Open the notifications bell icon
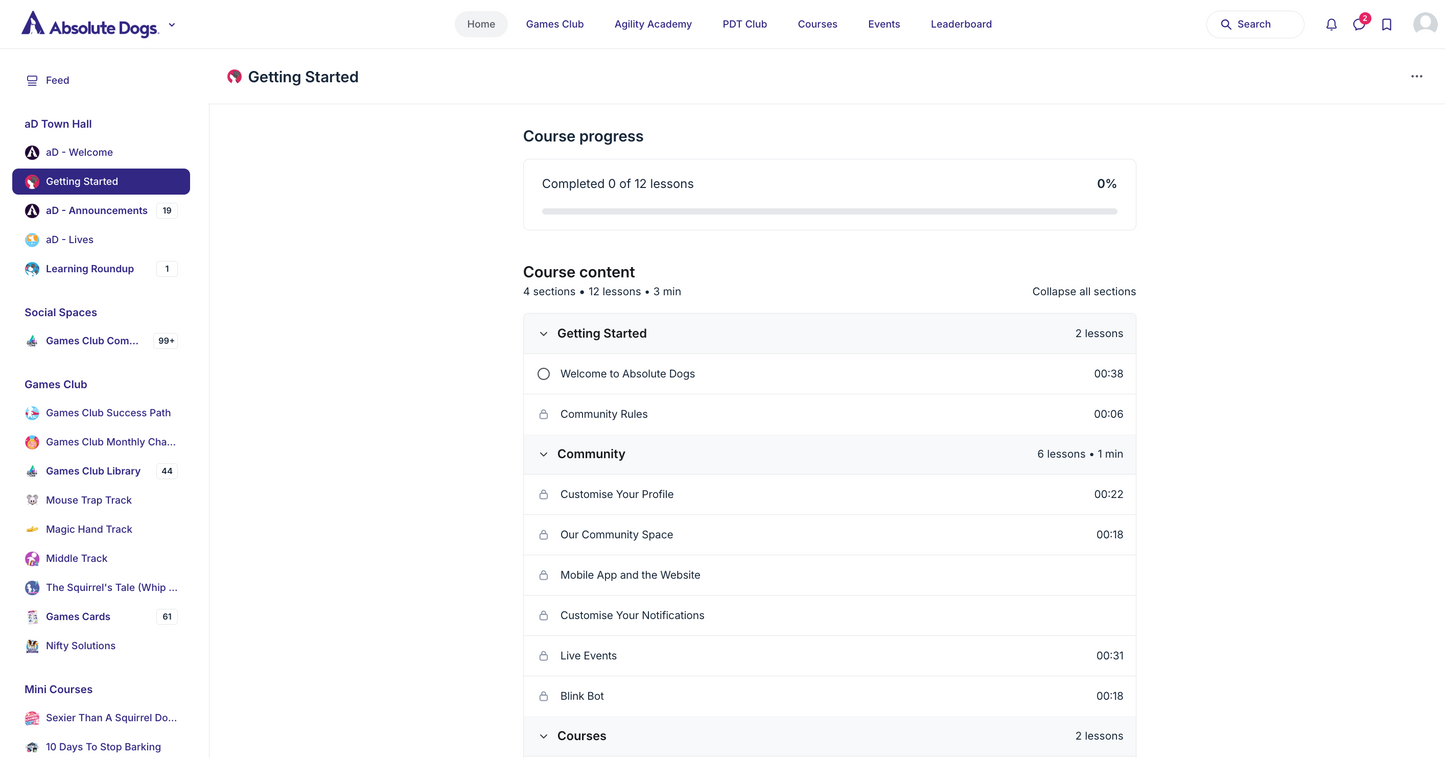Screen dimensions: 1445x758 pos(1331,25)
